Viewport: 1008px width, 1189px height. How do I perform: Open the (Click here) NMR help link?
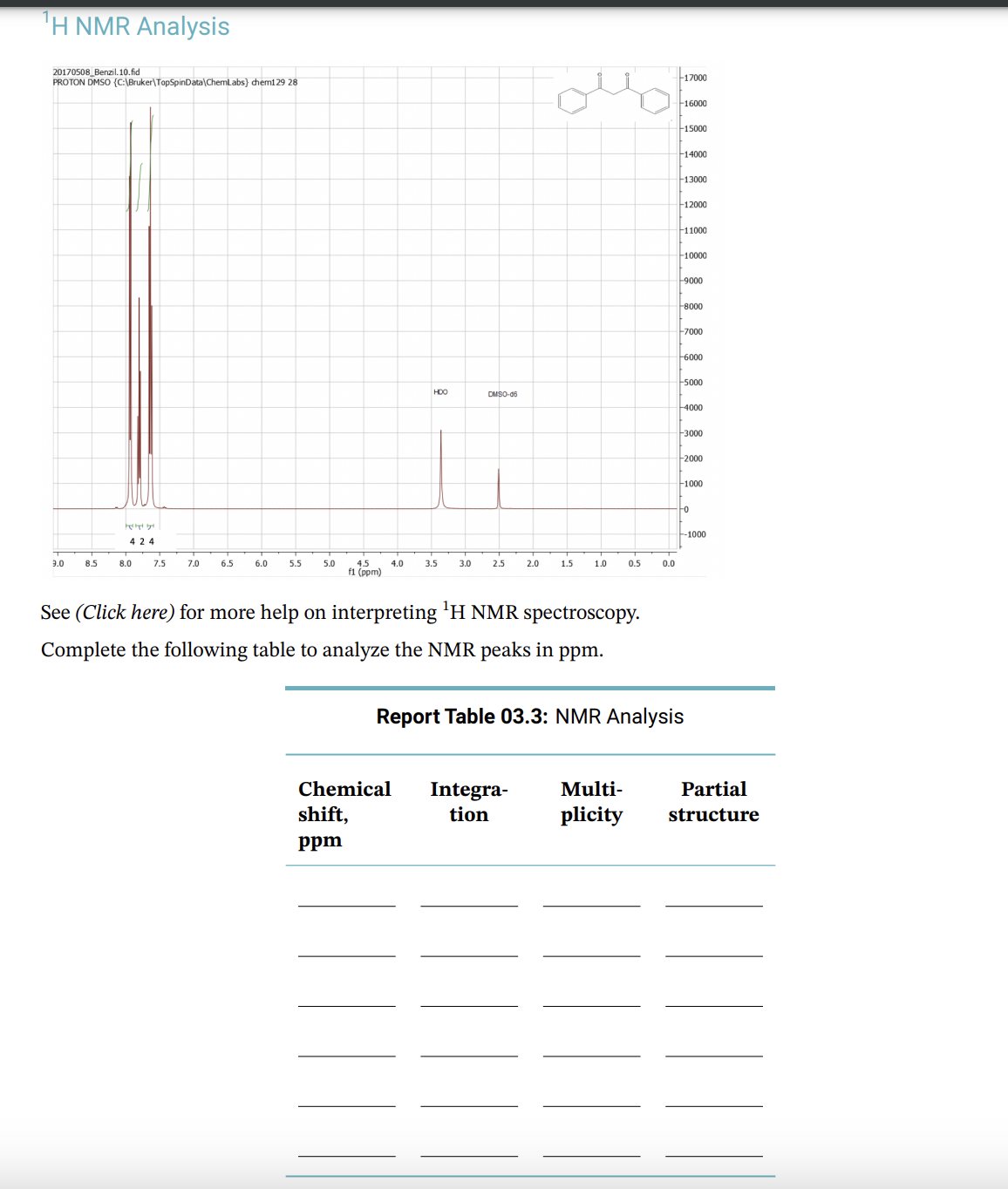pos(125,612)
